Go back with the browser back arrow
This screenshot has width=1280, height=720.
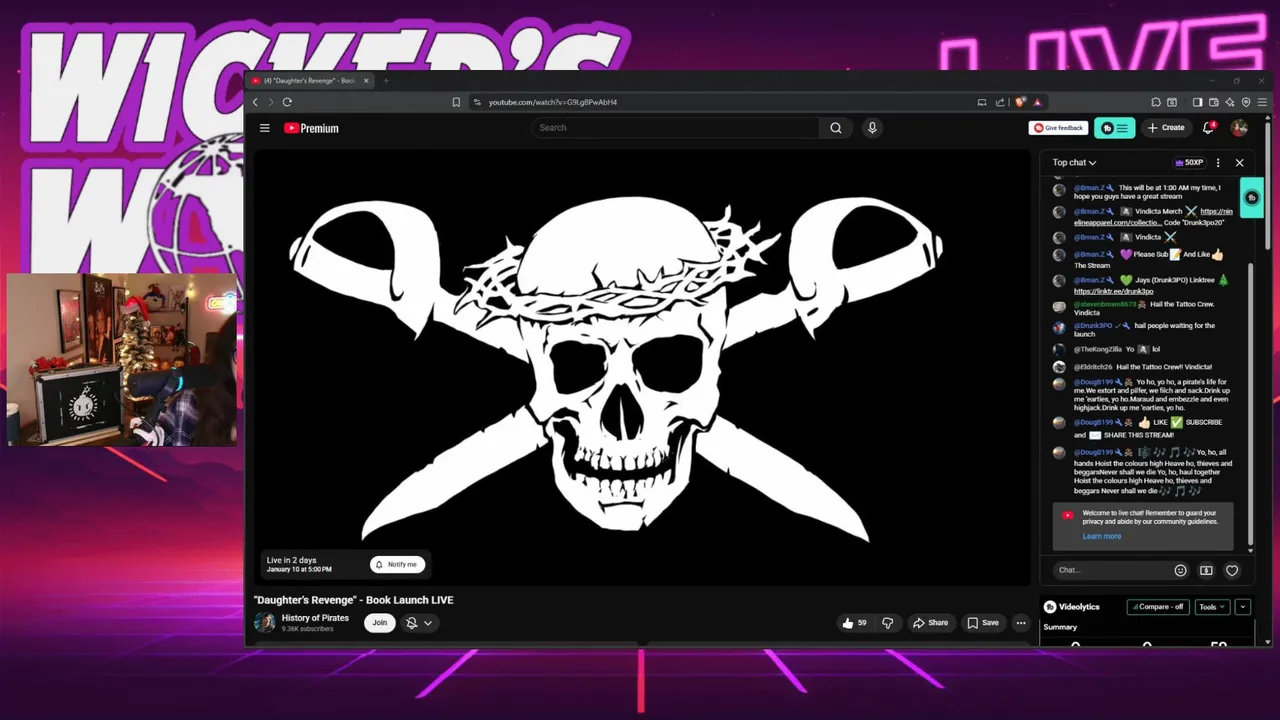coord(255,102)
